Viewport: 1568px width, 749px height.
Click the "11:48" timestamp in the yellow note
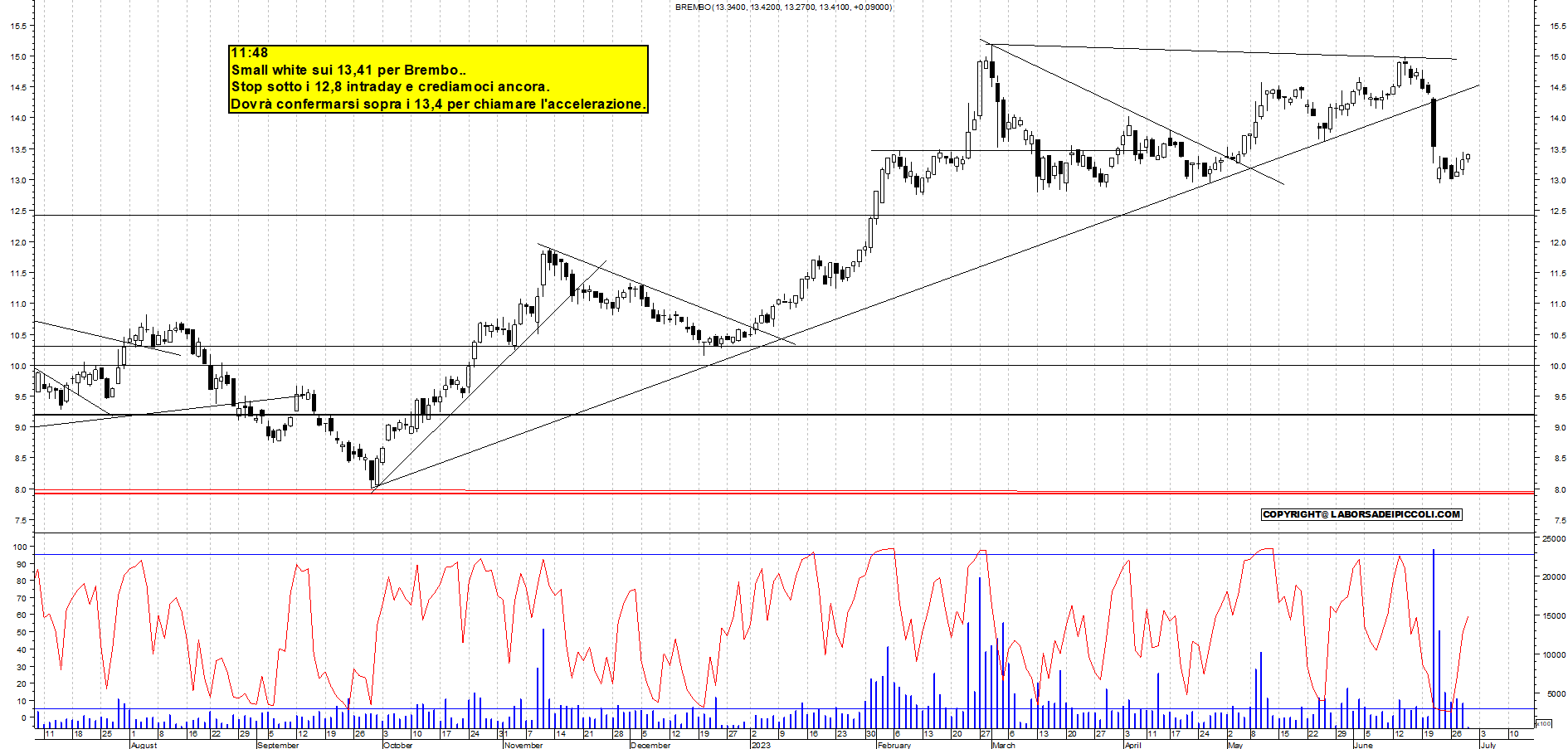[x=250, y=53]
